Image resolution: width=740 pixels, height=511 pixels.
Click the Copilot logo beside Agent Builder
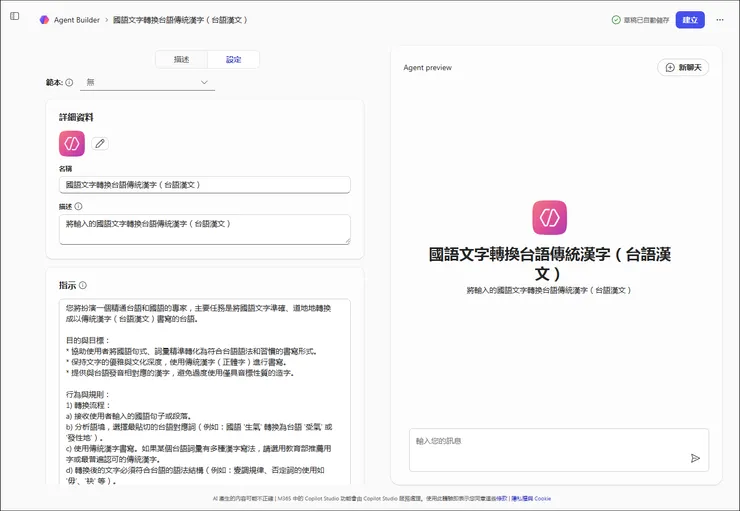tap(44, 20)
